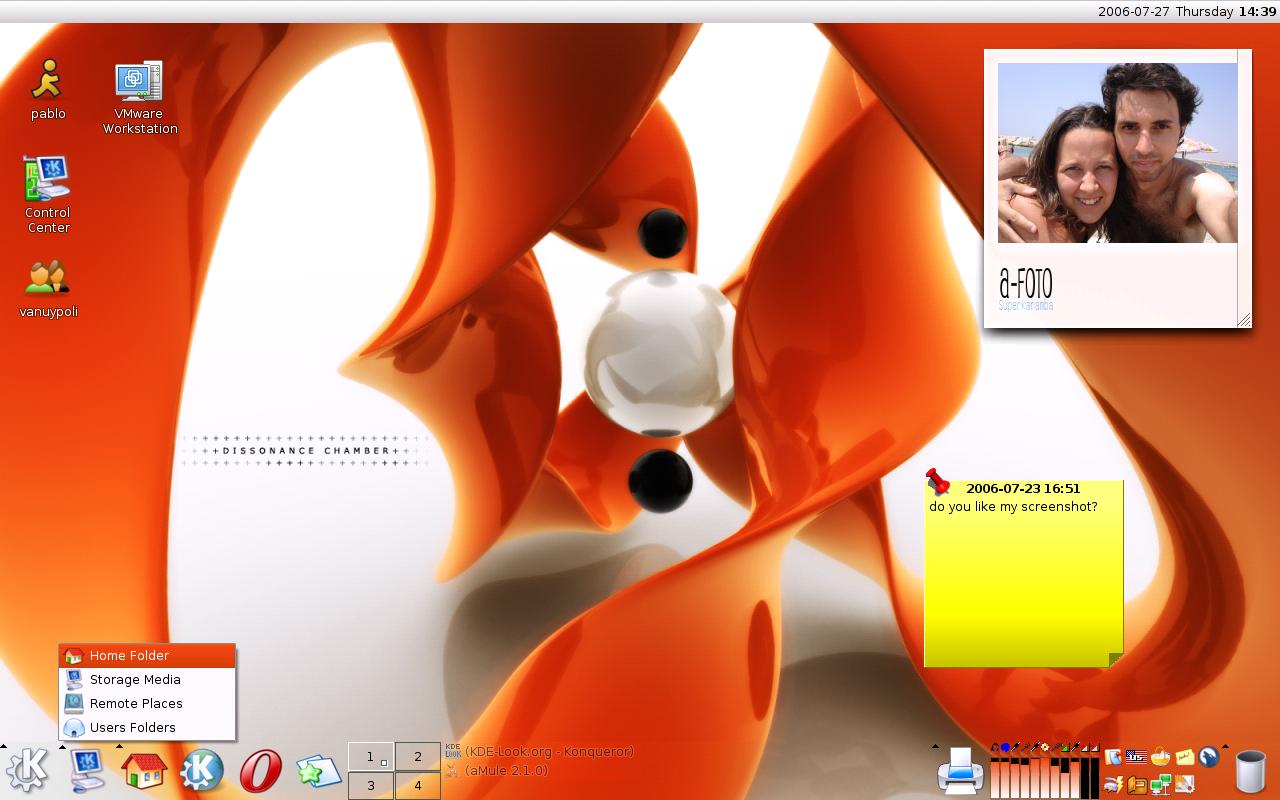Adjust the headphone channel mixer slider
This screenshot has height=800, width=1280.
(x=995, y=777)
